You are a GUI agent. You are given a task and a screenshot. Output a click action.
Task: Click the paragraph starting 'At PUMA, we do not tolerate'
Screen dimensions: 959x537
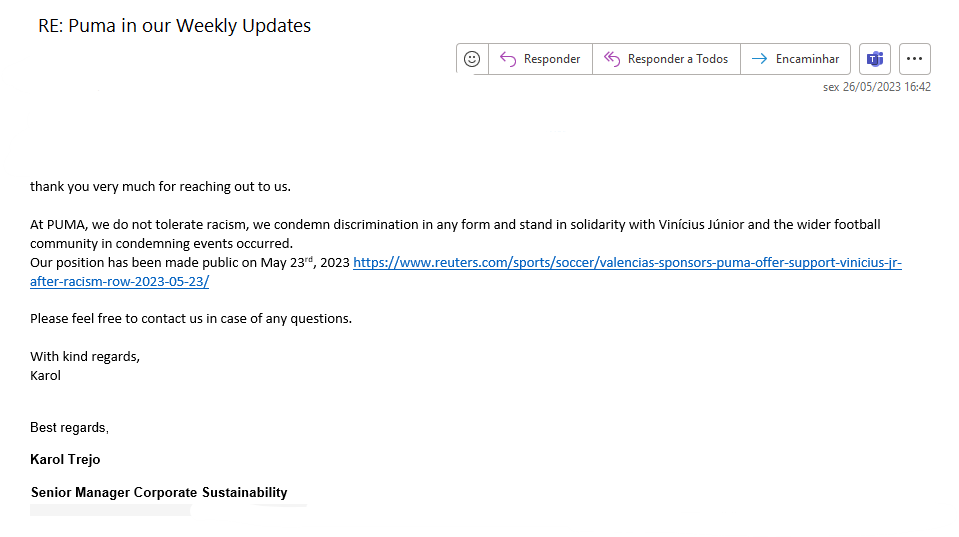click(x=455, y=234)
